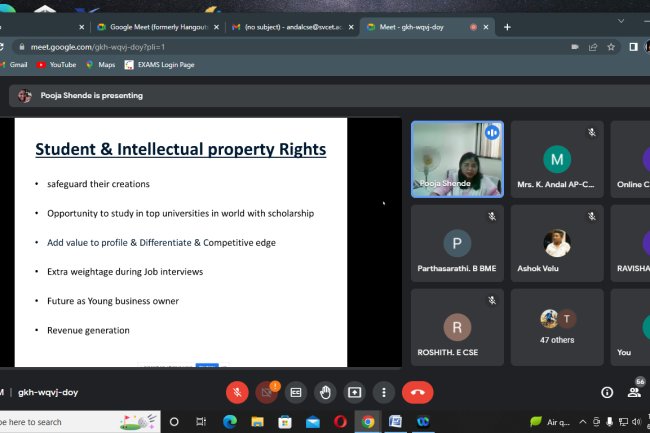Screen dimensions: 650x433
Task: Close the Google Meet (formerly Hangouts) tab
Action: point(216,27)
